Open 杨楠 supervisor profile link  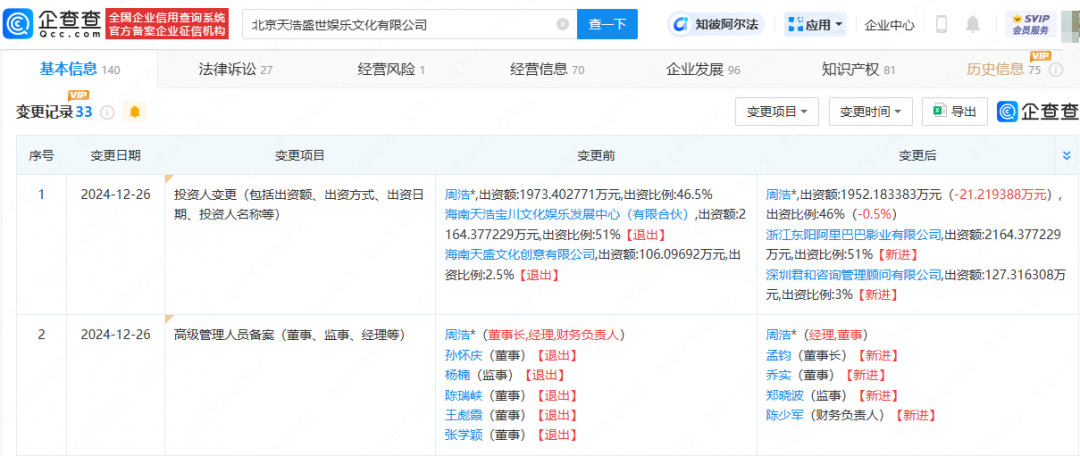pyautogui.click(x=457, y=375)
